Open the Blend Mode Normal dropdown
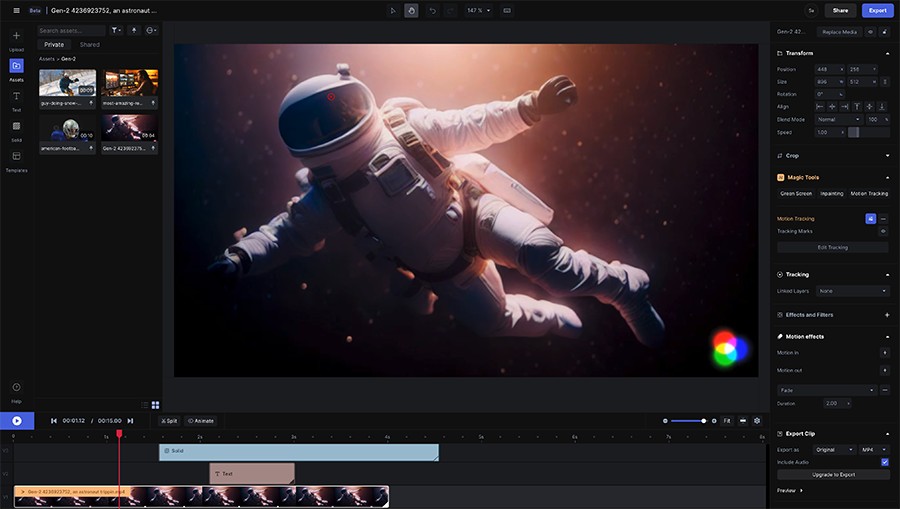This screenshot has width=900, height=509. click(x=838, y=119)
